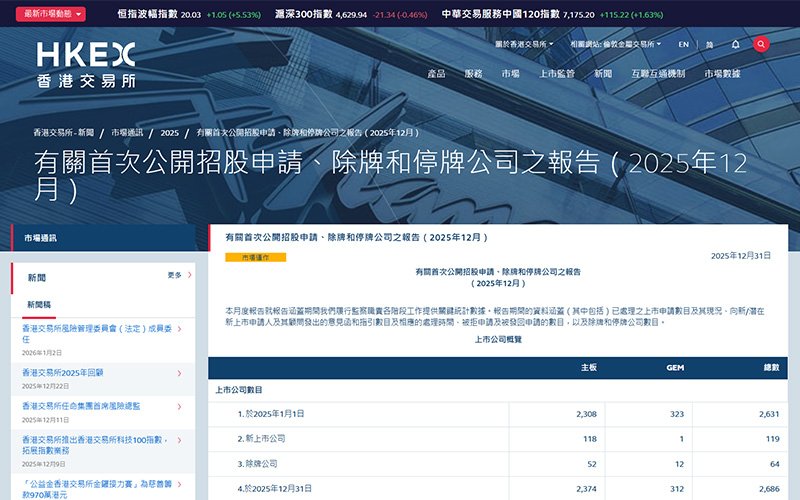Click news date 2026年1月2日
Viewport: 800px width, 500px height.
(x=42, y=353)
